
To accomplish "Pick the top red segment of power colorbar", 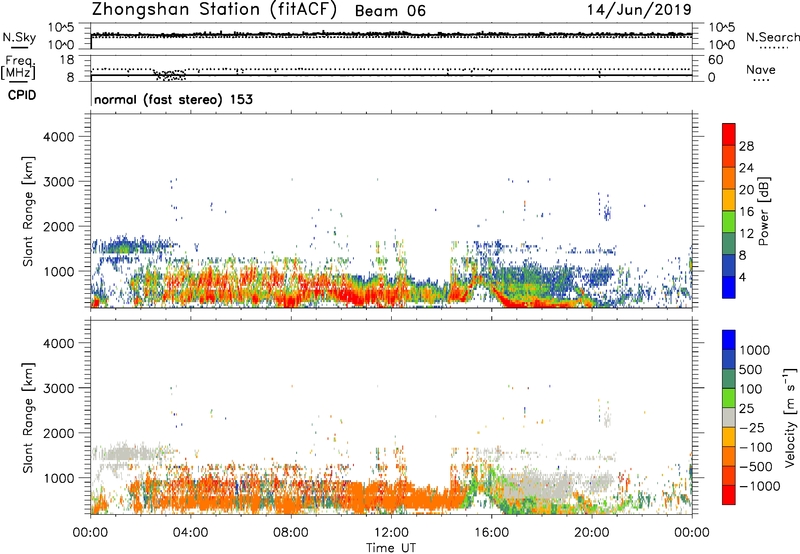I will pos(729,134).
